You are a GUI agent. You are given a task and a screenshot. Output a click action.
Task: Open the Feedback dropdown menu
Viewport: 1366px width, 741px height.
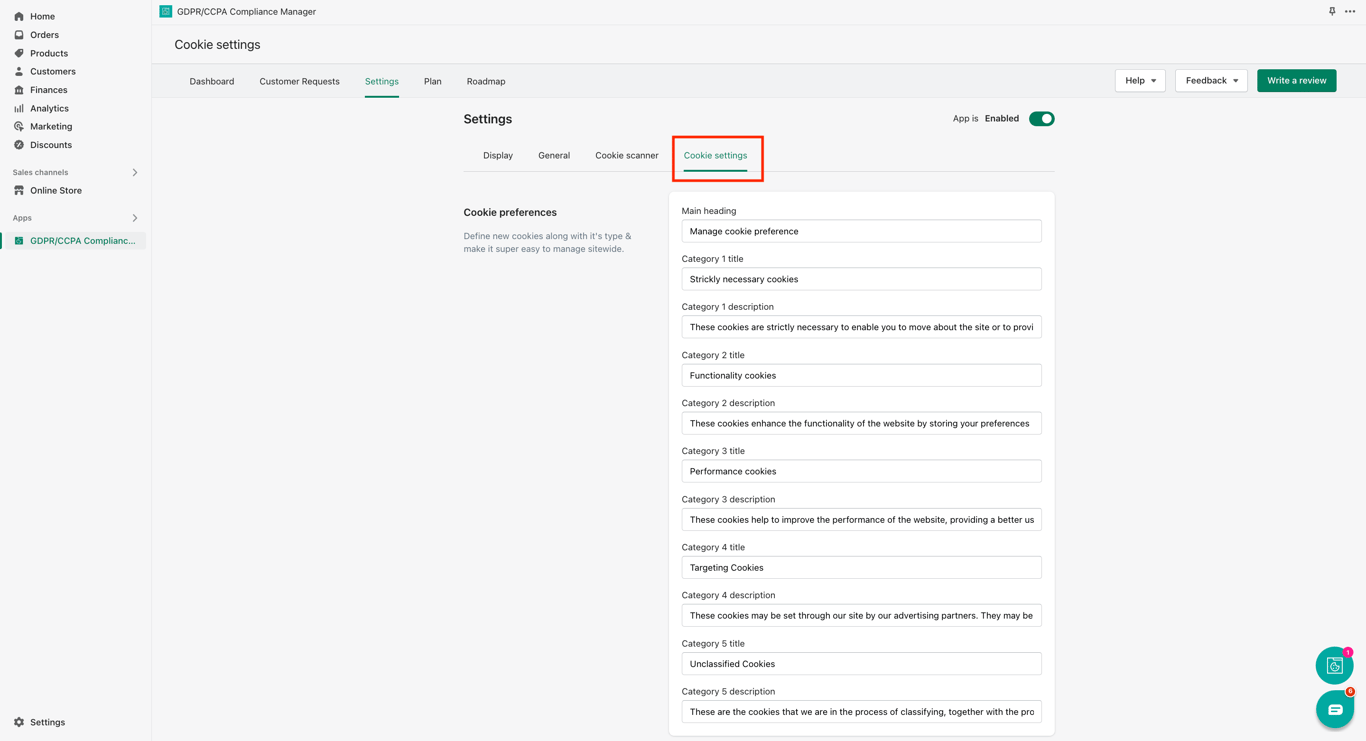1211,81
